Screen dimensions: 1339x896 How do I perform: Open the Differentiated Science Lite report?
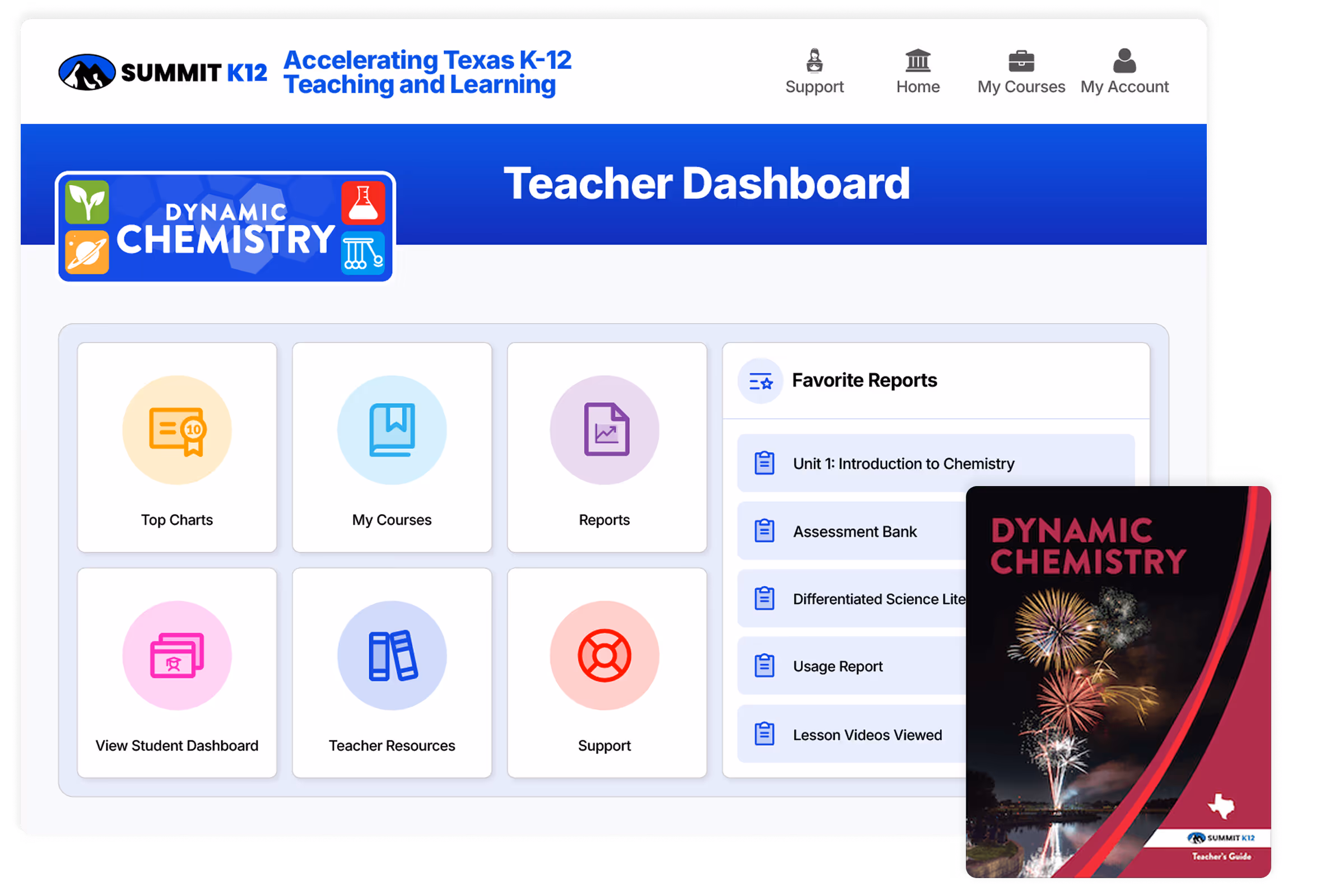coord(852,599)
